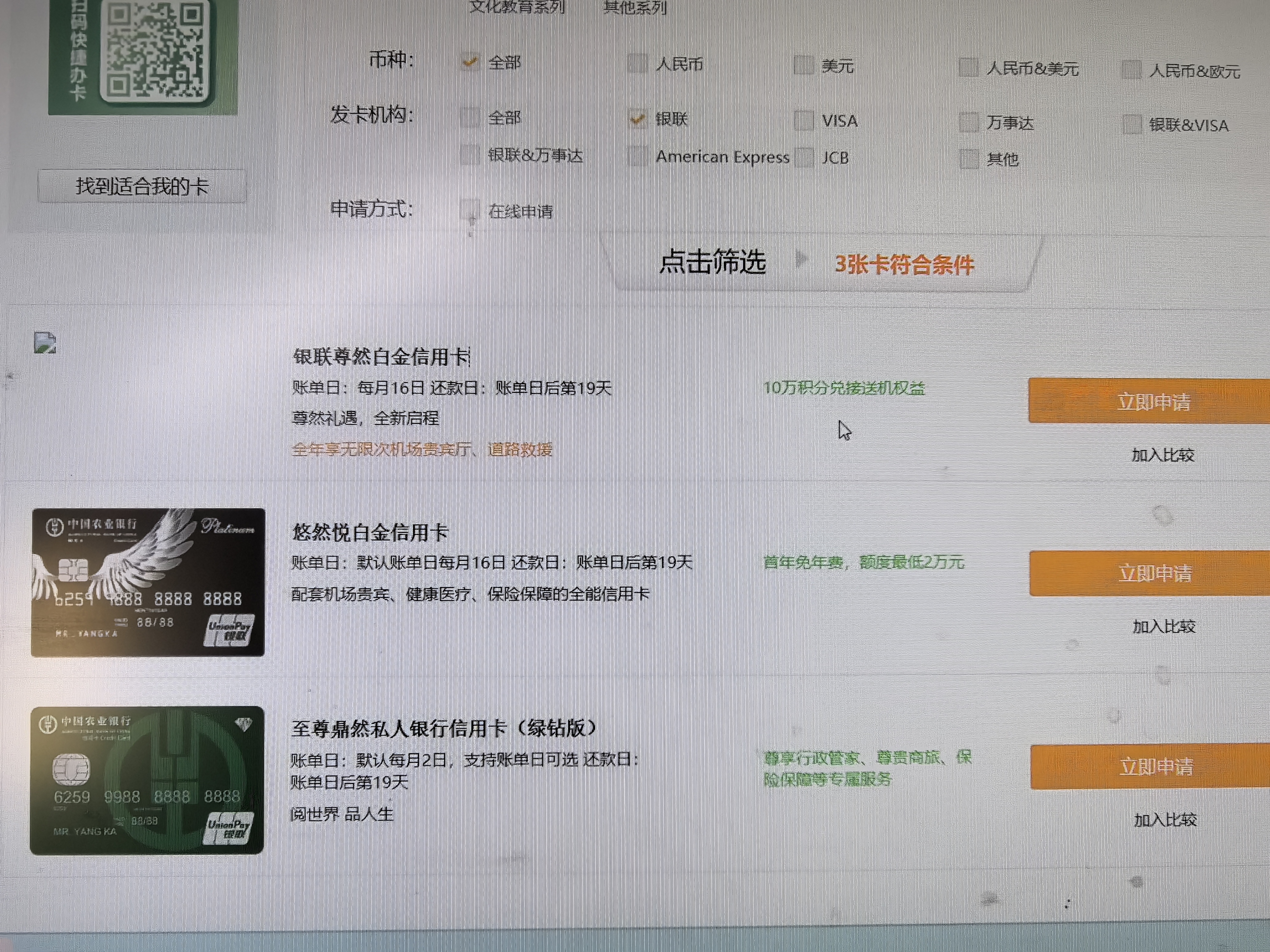Check the 人民币 currency checkbox

pos(637,64)
